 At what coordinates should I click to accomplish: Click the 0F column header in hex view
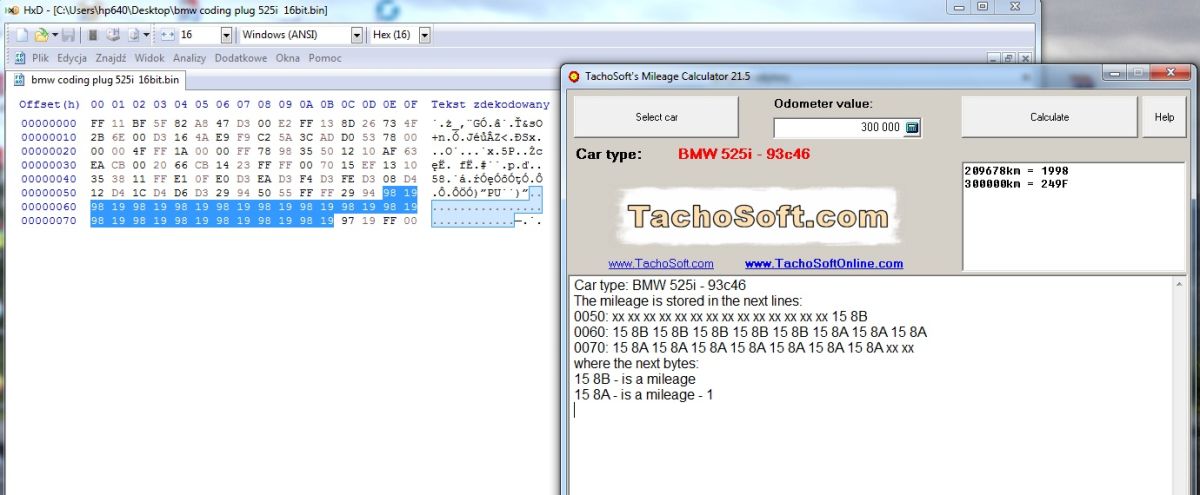(410, 104)
